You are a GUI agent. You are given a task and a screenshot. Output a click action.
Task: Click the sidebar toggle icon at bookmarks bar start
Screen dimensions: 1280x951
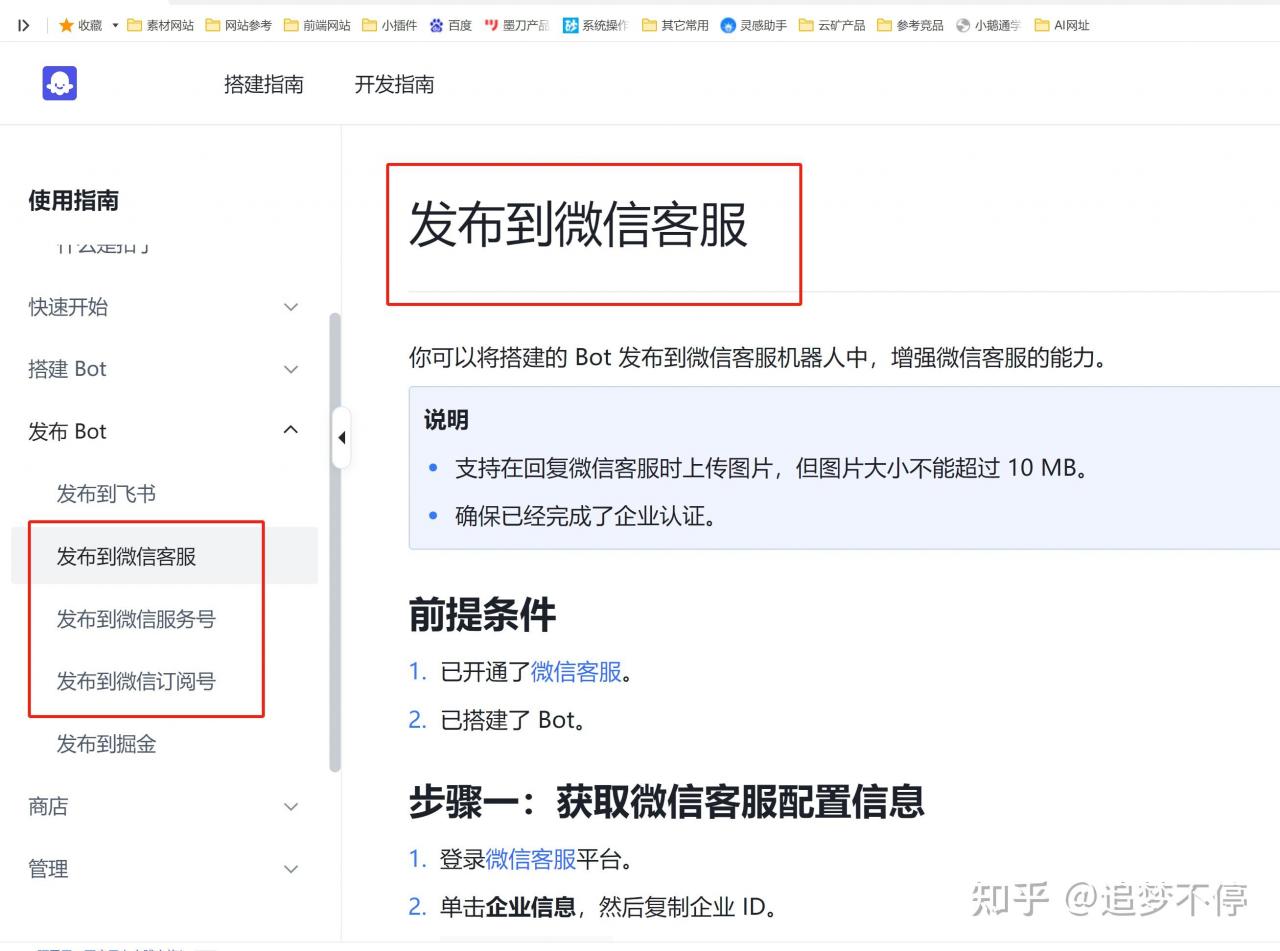pyautogui.click(x=24, y=25)
